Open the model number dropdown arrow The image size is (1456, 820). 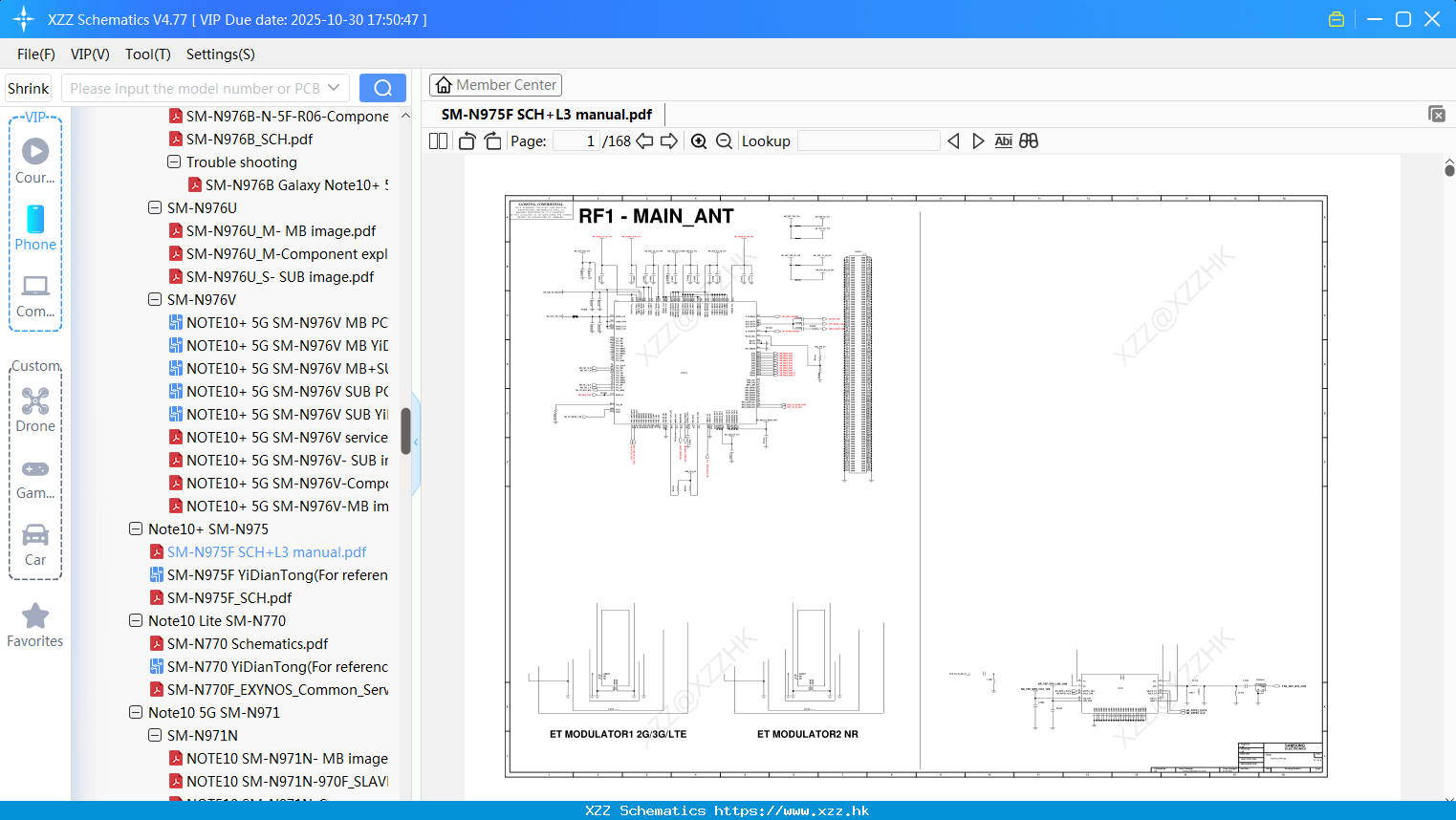[334, 88]
